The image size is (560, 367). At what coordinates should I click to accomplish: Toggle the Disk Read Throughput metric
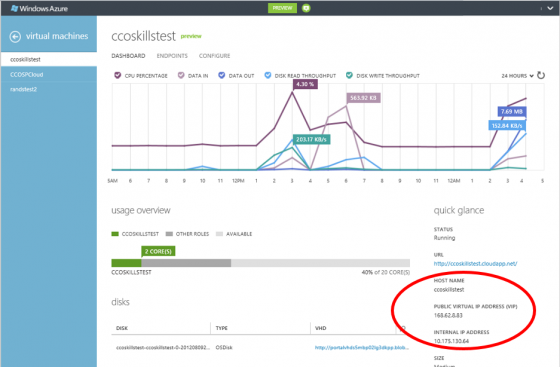(x=268, y=75)
